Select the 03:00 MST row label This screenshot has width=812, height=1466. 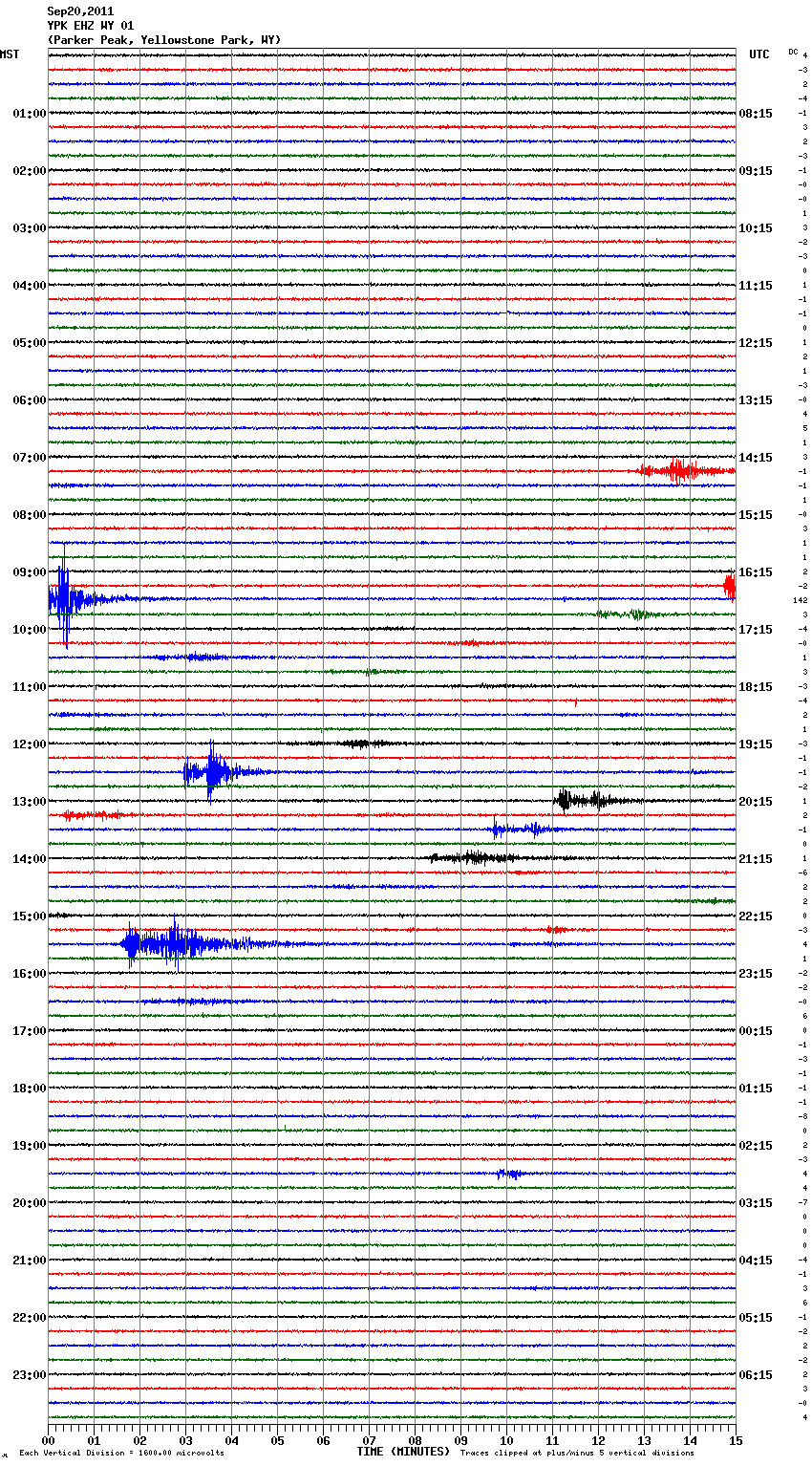(30, 228)
